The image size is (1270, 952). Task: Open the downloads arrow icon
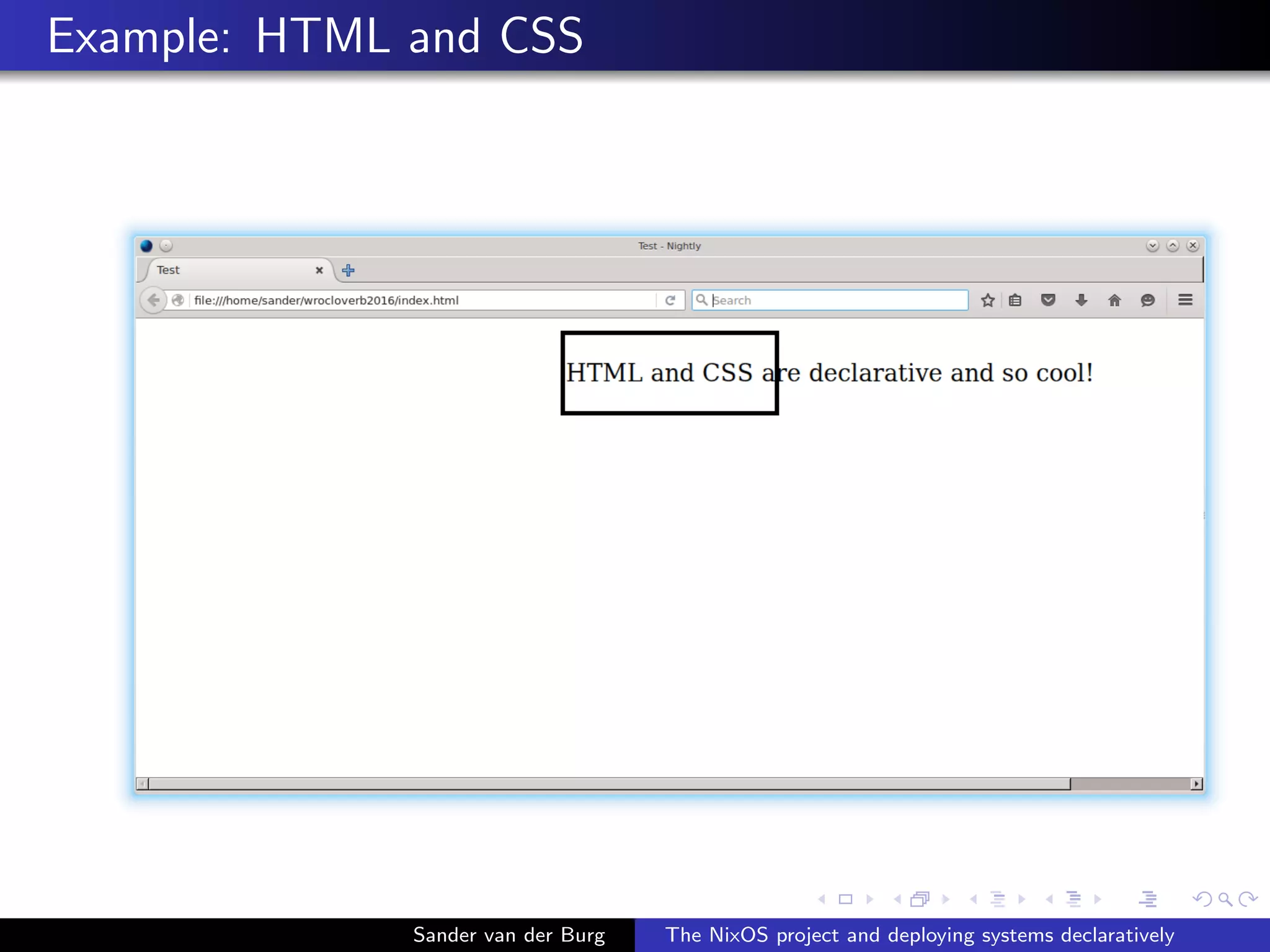(x=1081, y=301)
